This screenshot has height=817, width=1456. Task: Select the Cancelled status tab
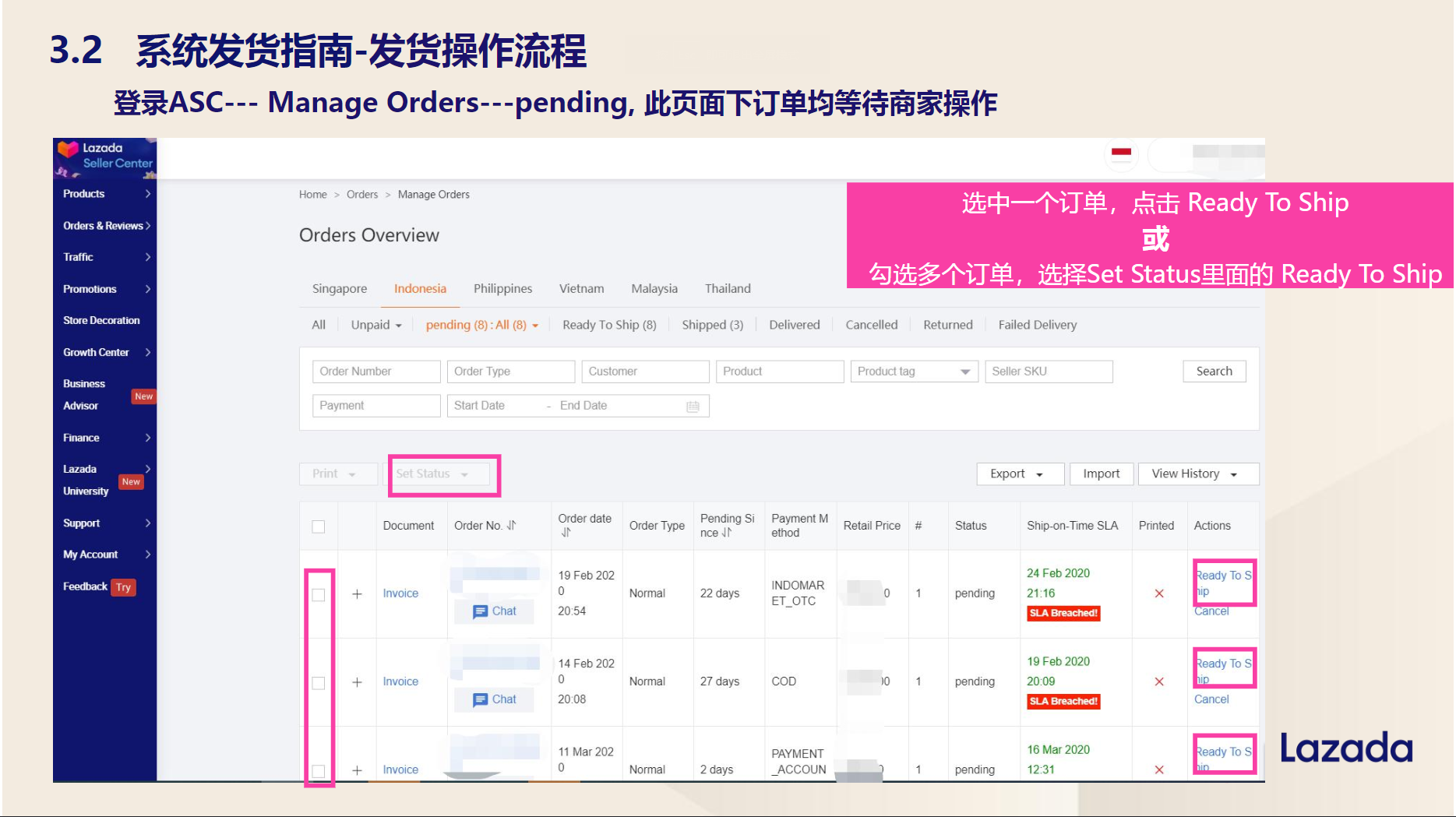(x=872, y=325)
